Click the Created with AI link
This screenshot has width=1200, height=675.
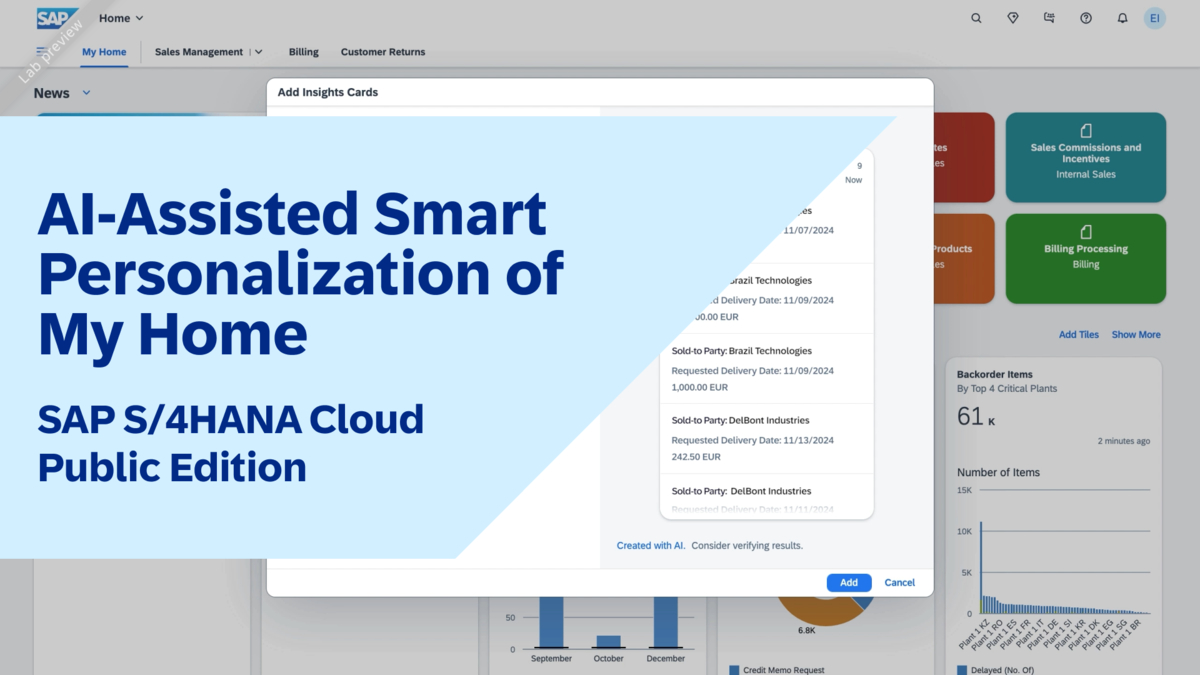649,545
